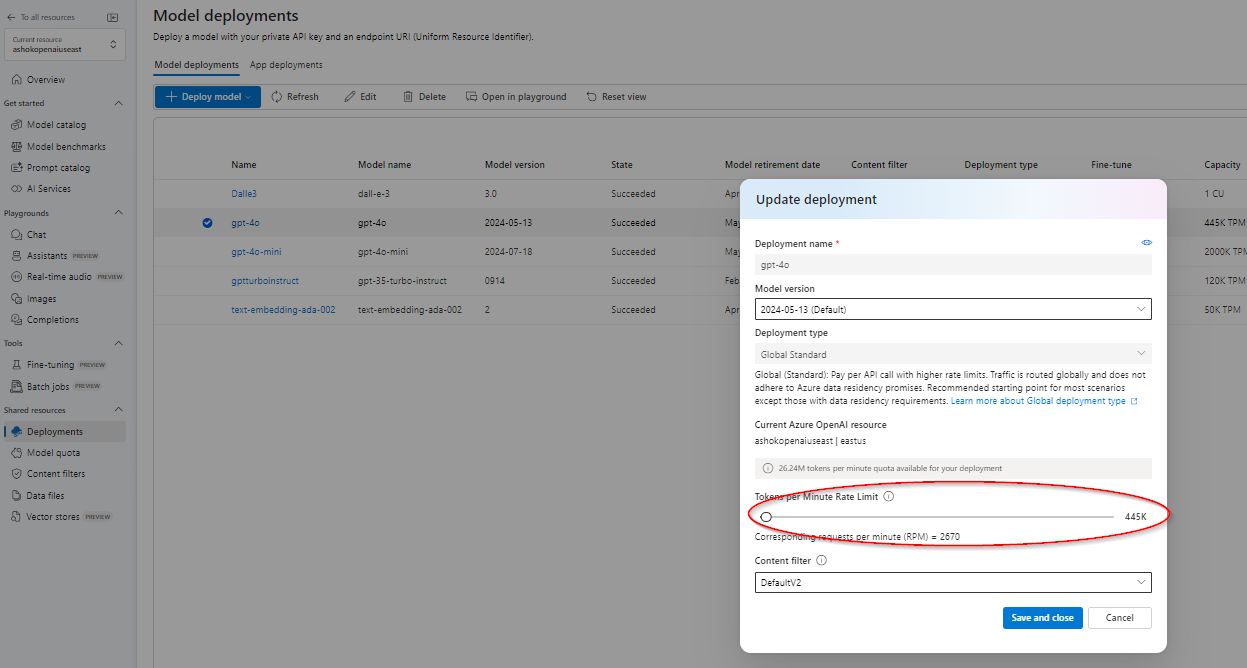
Task: Open the Completions playground
Action: coord(52,320)
